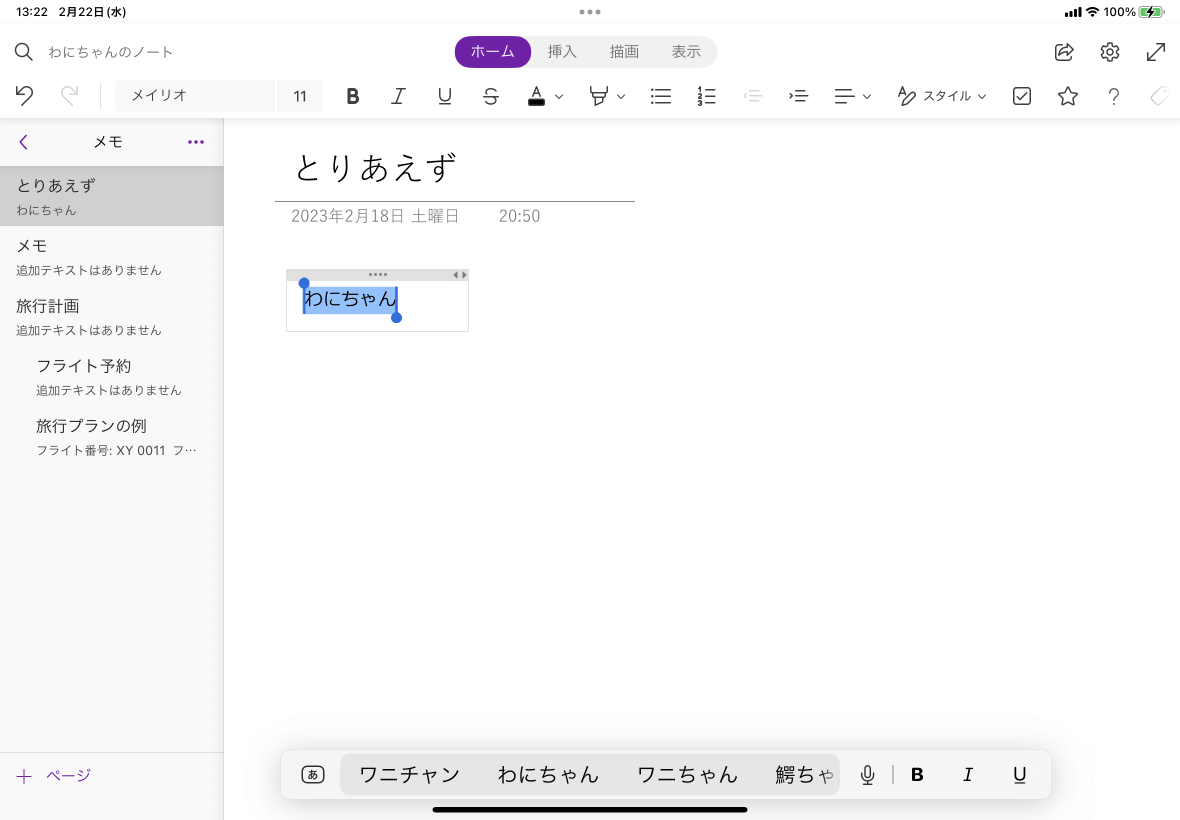Open the settings gear icon
Image resolution: width=1180 pixels, height=820 pixels.
(1110, 52)
